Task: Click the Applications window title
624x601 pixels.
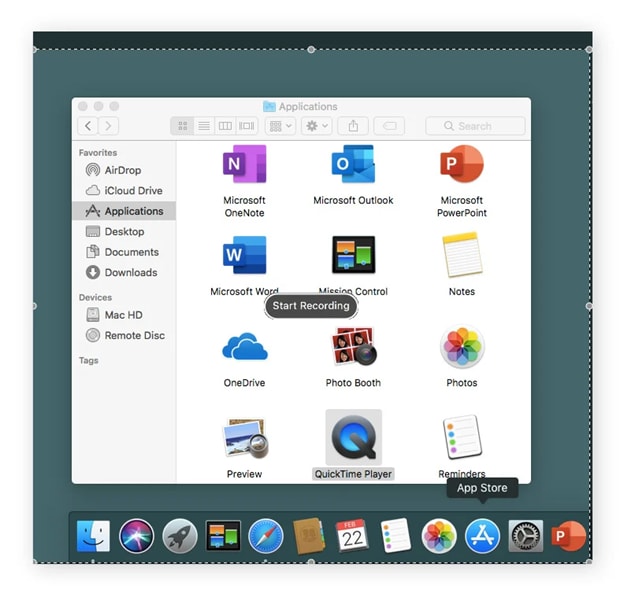Action: click(308, 107)
